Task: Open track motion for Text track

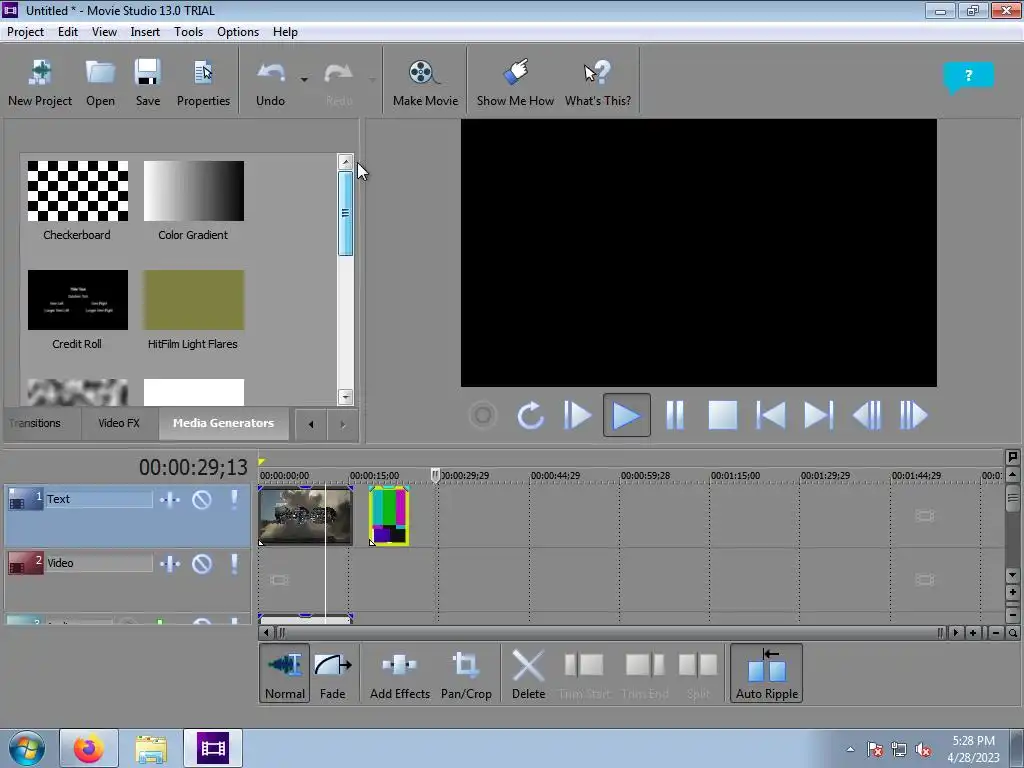Action: [x=170, y=500]
